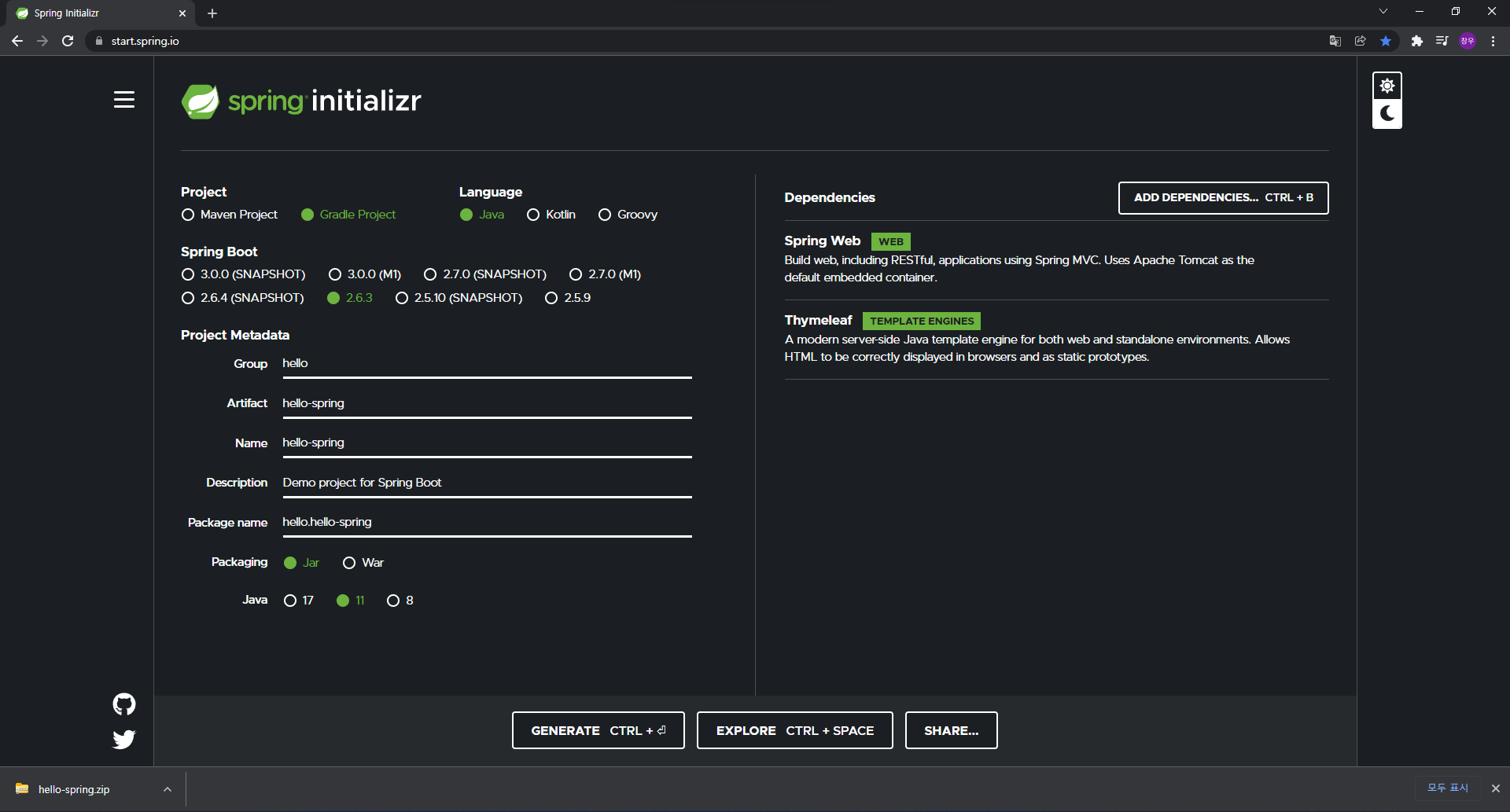Expand hello-spring.zip download options arrow
This screenshot has height=812, width=1510.
(x=168, y=789)
